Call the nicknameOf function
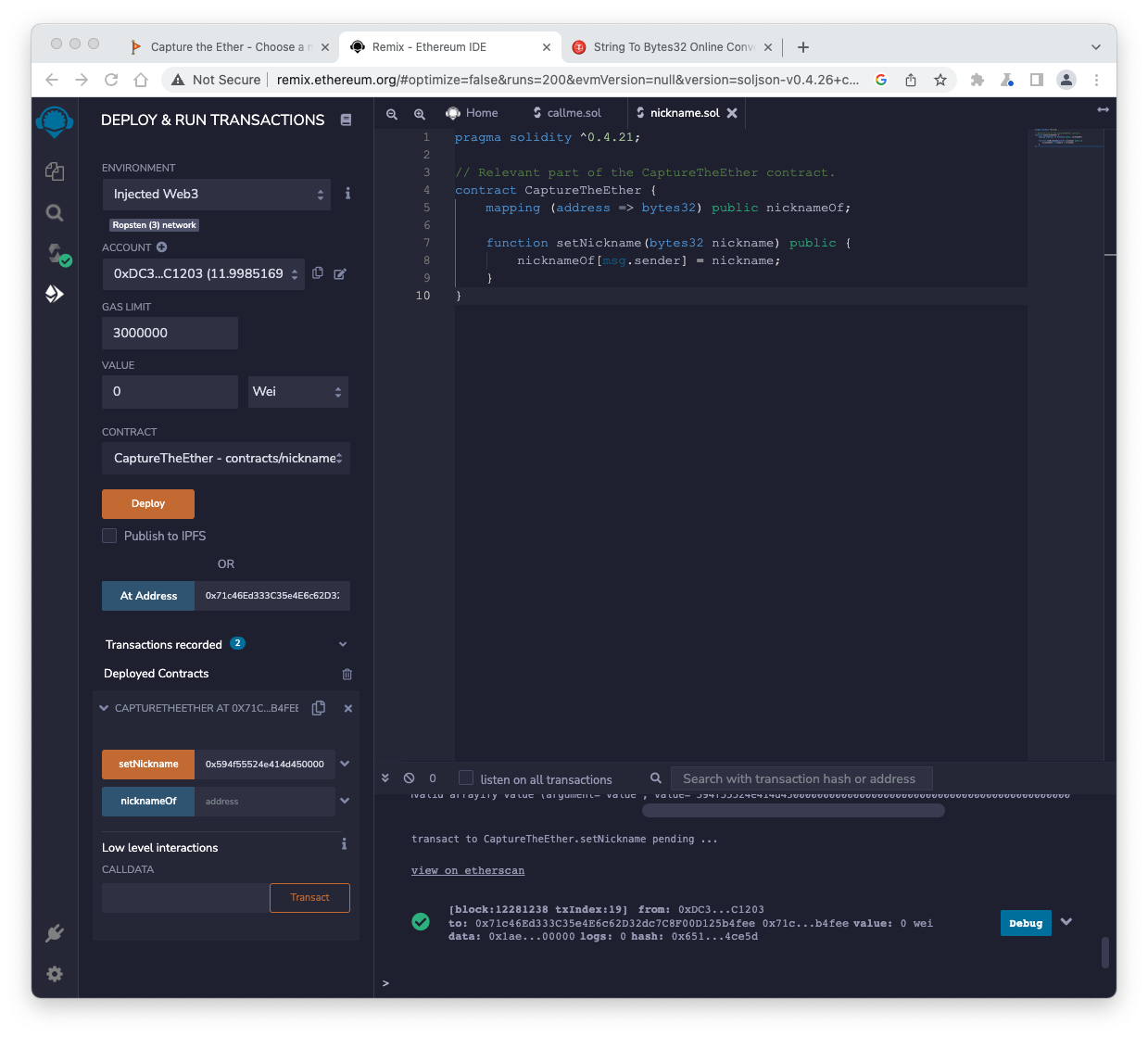Image resolution: width=1148 pixels, height=1037 pixels. 148,802
